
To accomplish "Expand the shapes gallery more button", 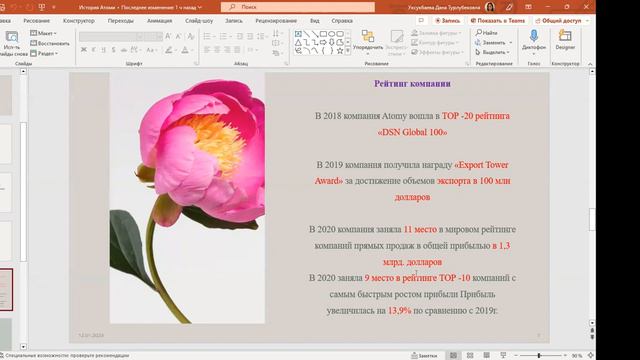I will point(348,51).
